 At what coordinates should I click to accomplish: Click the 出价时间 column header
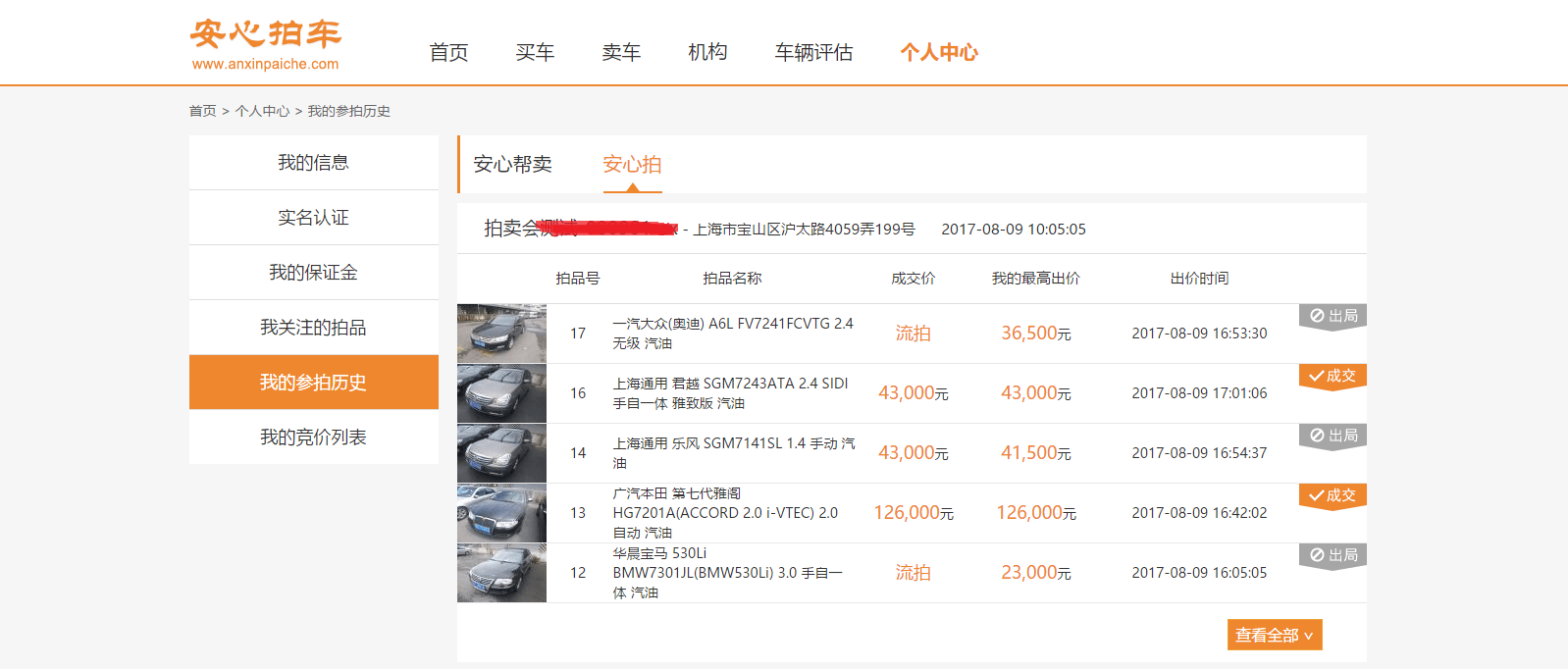pos(1199,279)
